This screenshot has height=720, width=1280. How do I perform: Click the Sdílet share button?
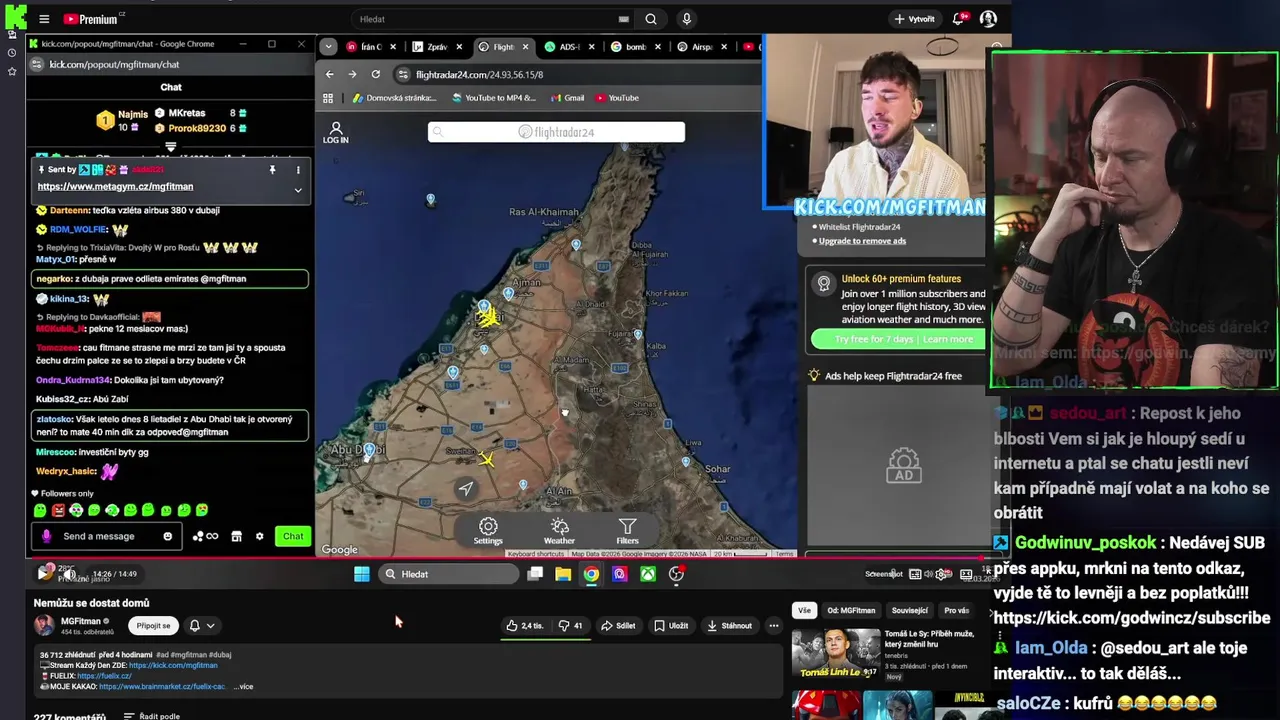tap(617, 626)
